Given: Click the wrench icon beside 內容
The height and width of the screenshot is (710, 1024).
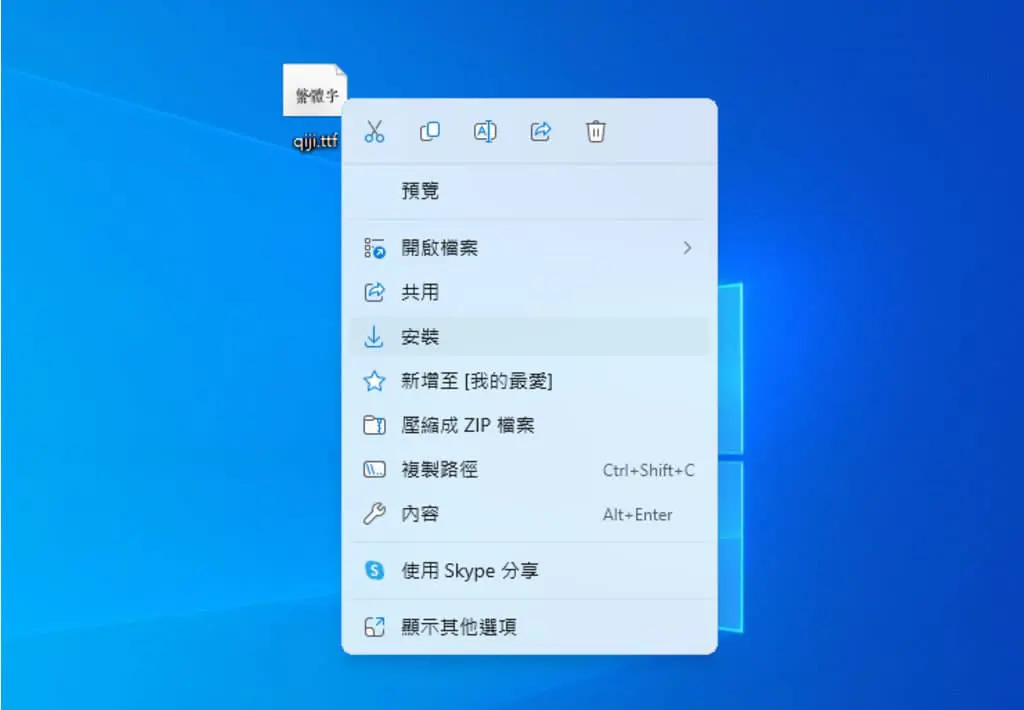Looking at the screenshot, I should 374,514.
